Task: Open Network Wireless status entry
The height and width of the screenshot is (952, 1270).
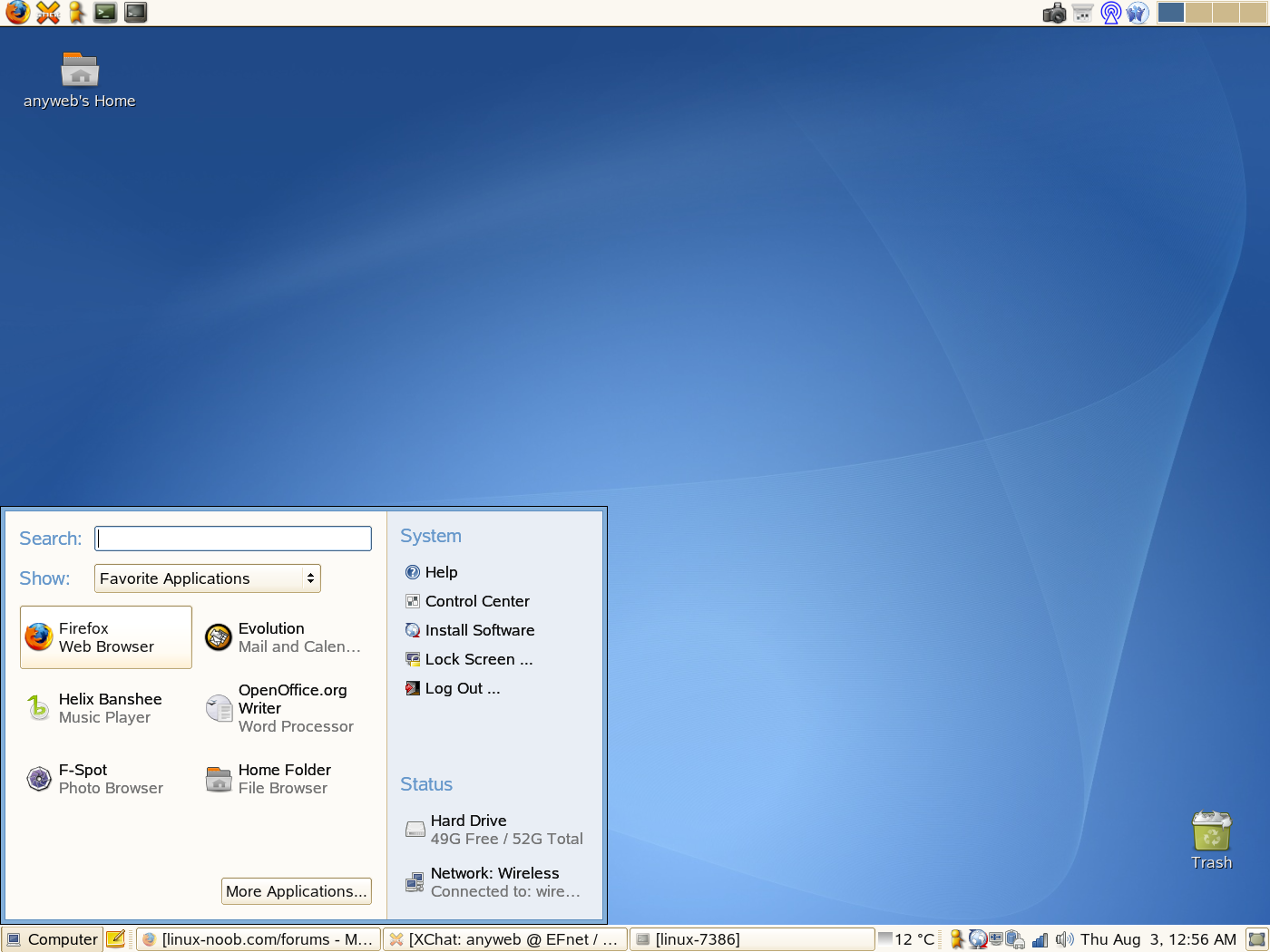Action: (x=494, y=882)
